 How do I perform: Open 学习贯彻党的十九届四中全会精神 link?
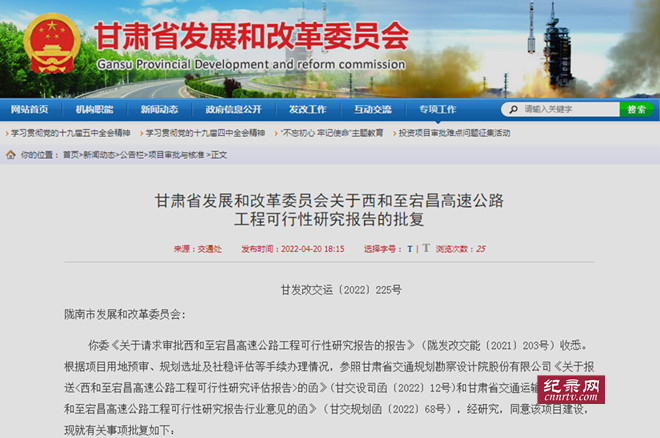(x=205, y=133)
